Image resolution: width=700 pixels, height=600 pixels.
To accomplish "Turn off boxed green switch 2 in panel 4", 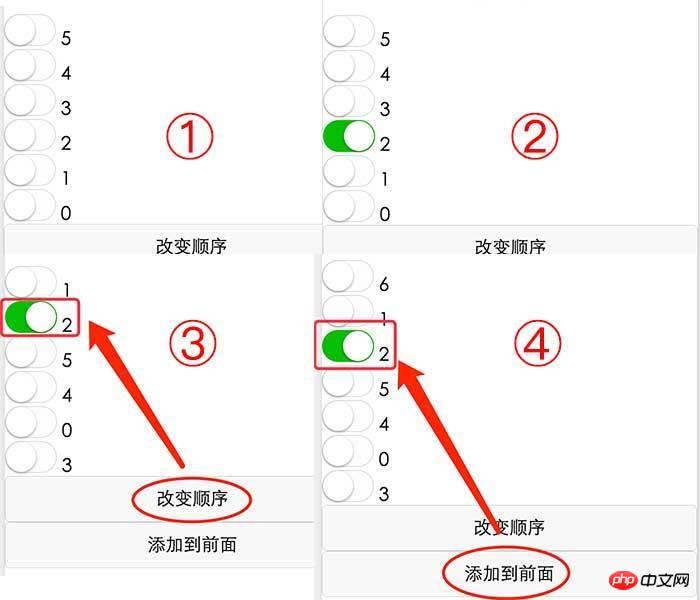I will (x=348, y=346).
